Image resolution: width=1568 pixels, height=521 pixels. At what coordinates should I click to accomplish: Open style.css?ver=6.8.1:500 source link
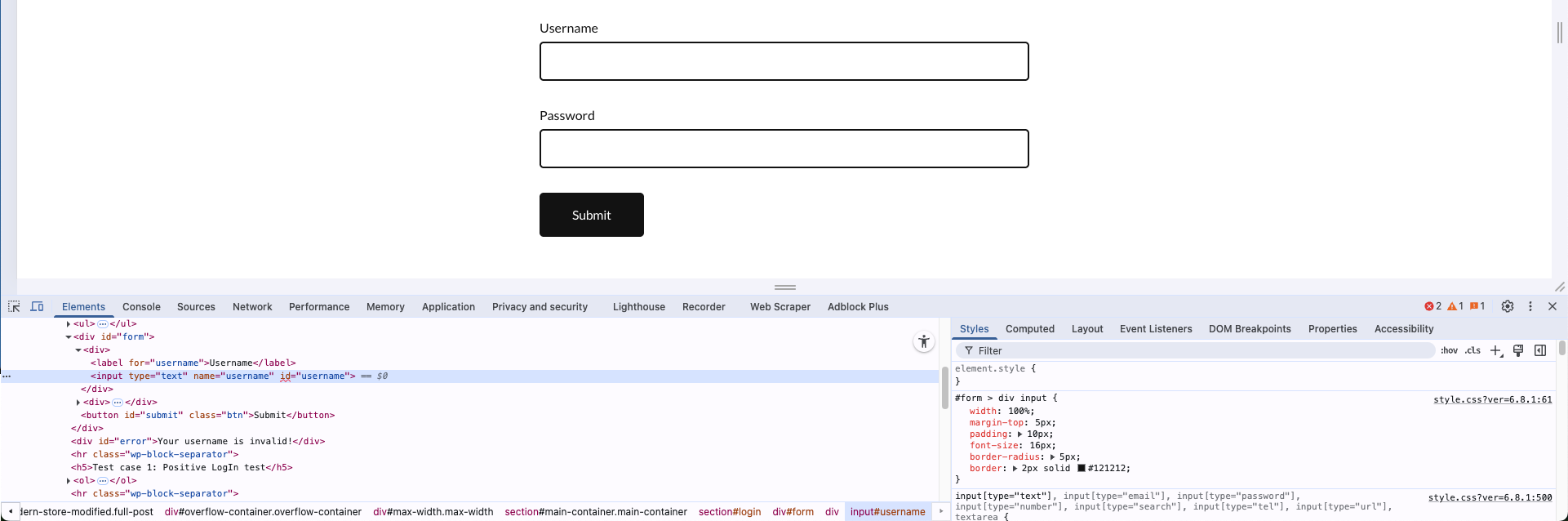[x=1490, y=497]
